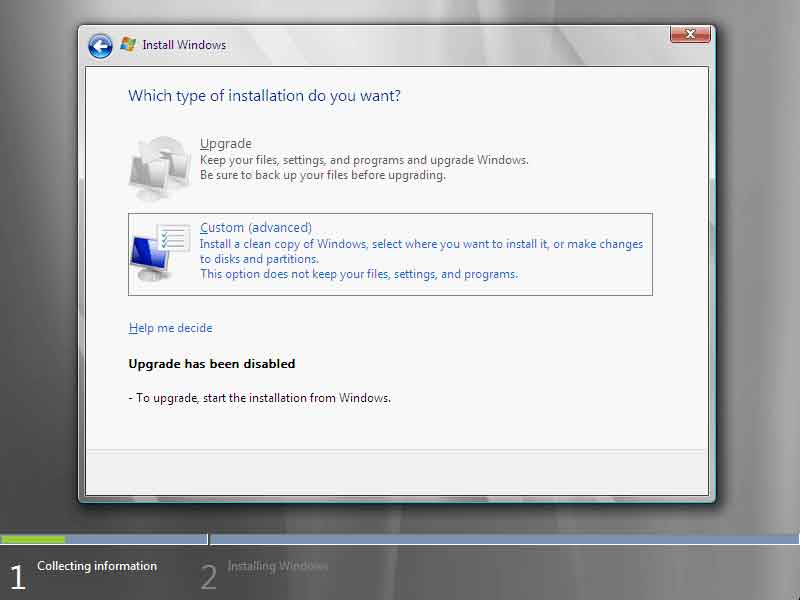Click the "Upgrade has been disabled" message

[212, 364]
